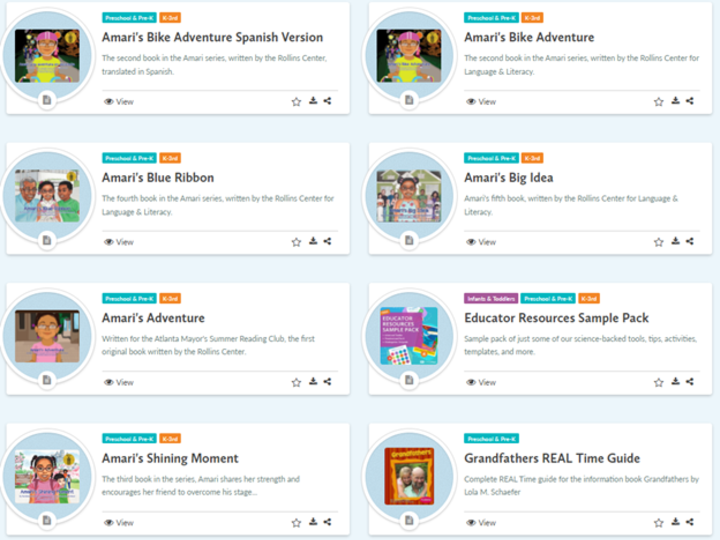Star the Grandfathers REAL Time Guide
Screen dimensions: 720x540
point(658,523)
